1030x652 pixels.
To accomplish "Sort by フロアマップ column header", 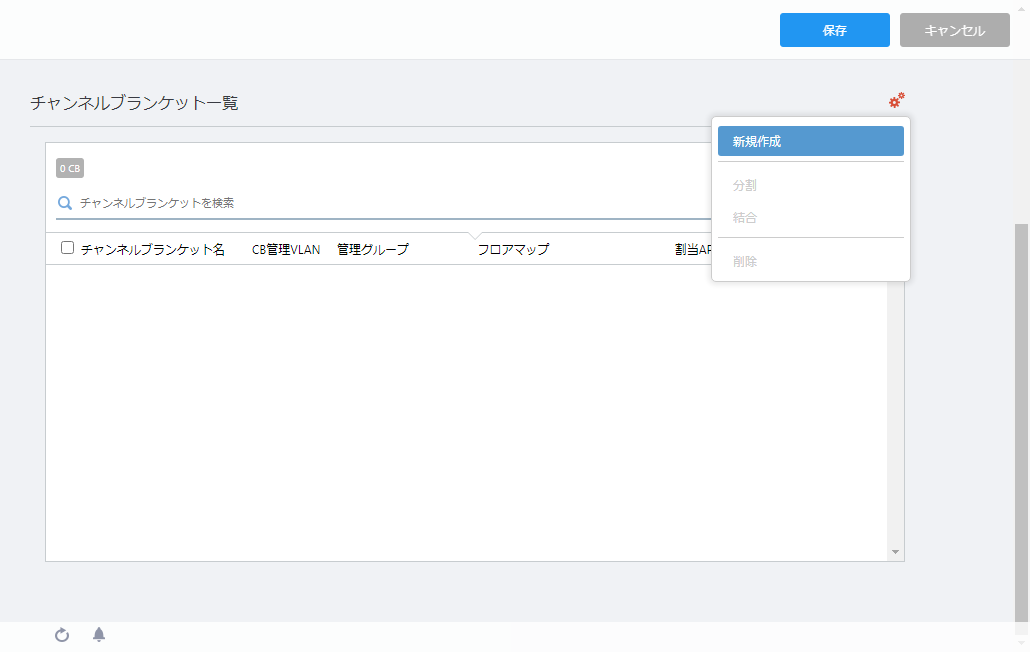I will [513, 250].
